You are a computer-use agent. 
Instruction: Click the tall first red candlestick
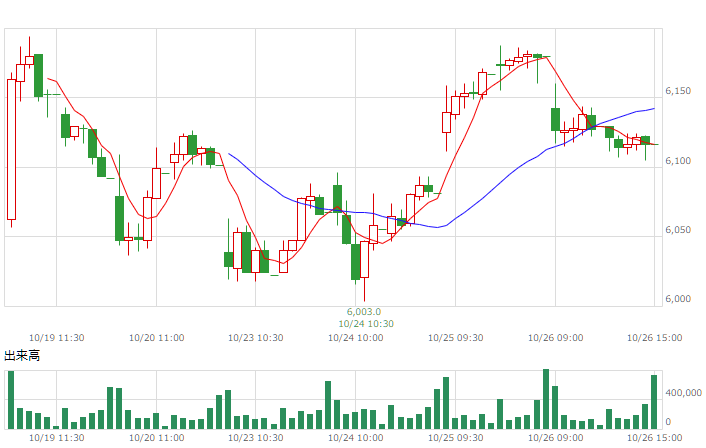pos(11,149)
